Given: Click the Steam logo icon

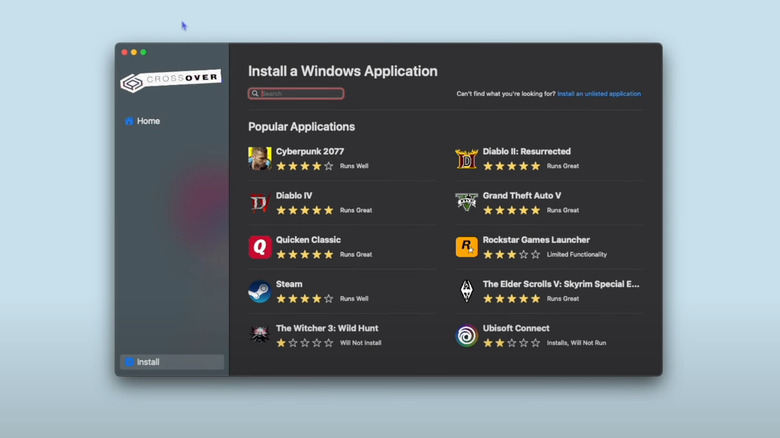Looking at the screenshot, I should pos(260,291).
